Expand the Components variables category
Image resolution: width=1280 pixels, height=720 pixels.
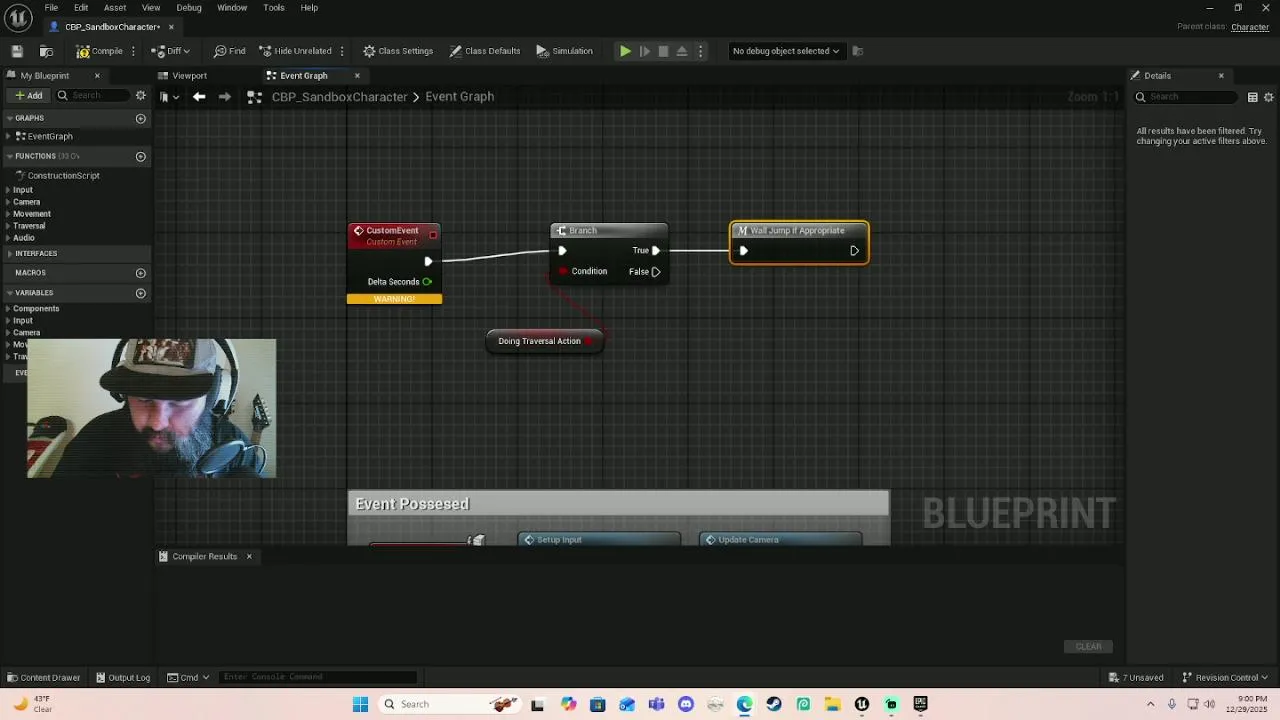(8, 308)
